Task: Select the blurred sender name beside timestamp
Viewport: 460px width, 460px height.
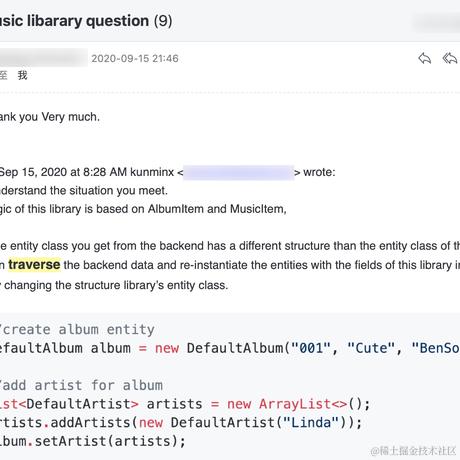Action: (43, 58)
